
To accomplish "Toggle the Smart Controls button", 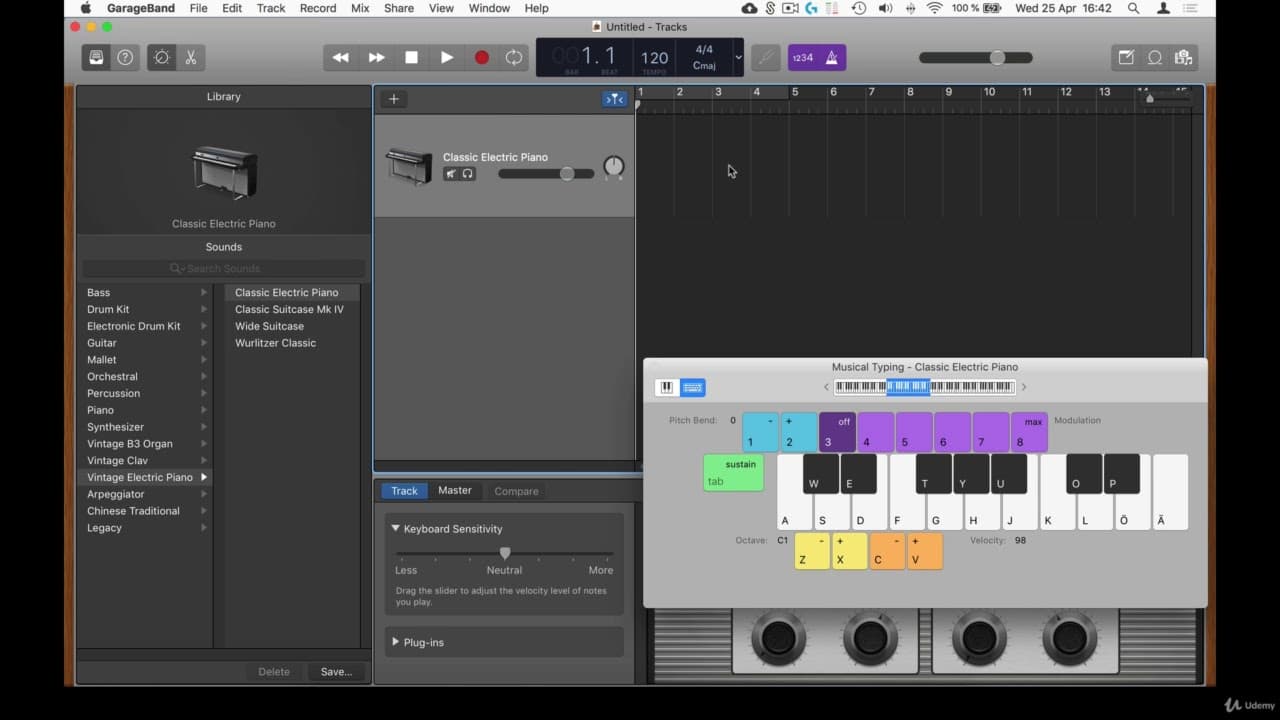I will 161,57.
